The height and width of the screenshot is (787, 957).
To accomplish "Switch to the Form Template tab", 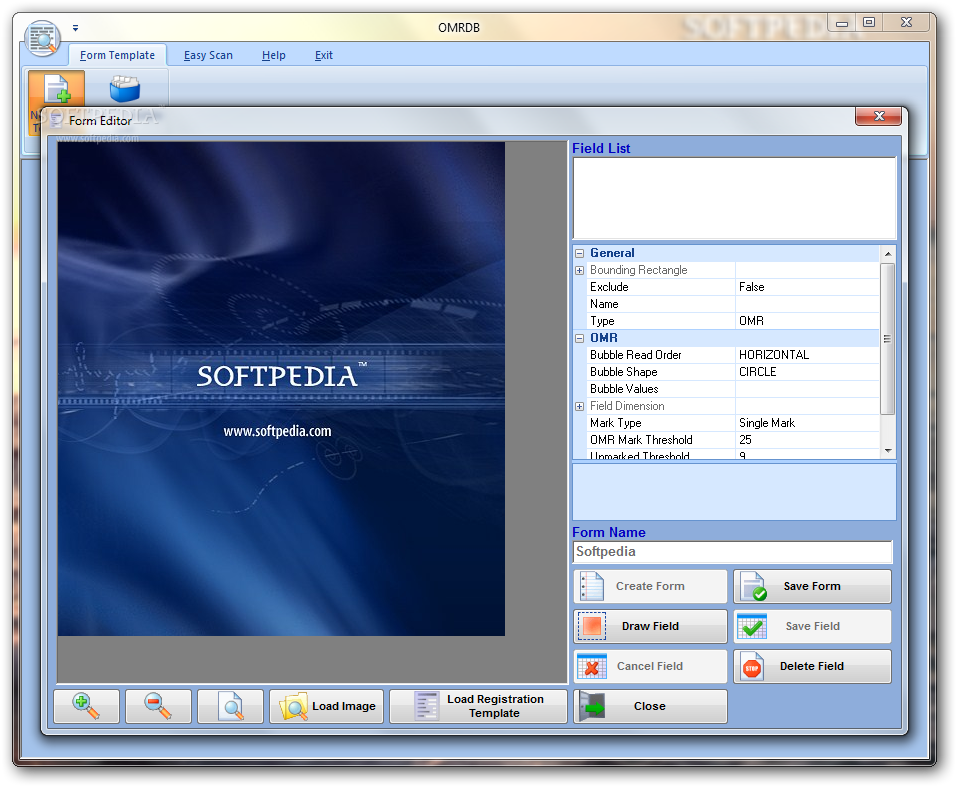I will click(117, 55).
